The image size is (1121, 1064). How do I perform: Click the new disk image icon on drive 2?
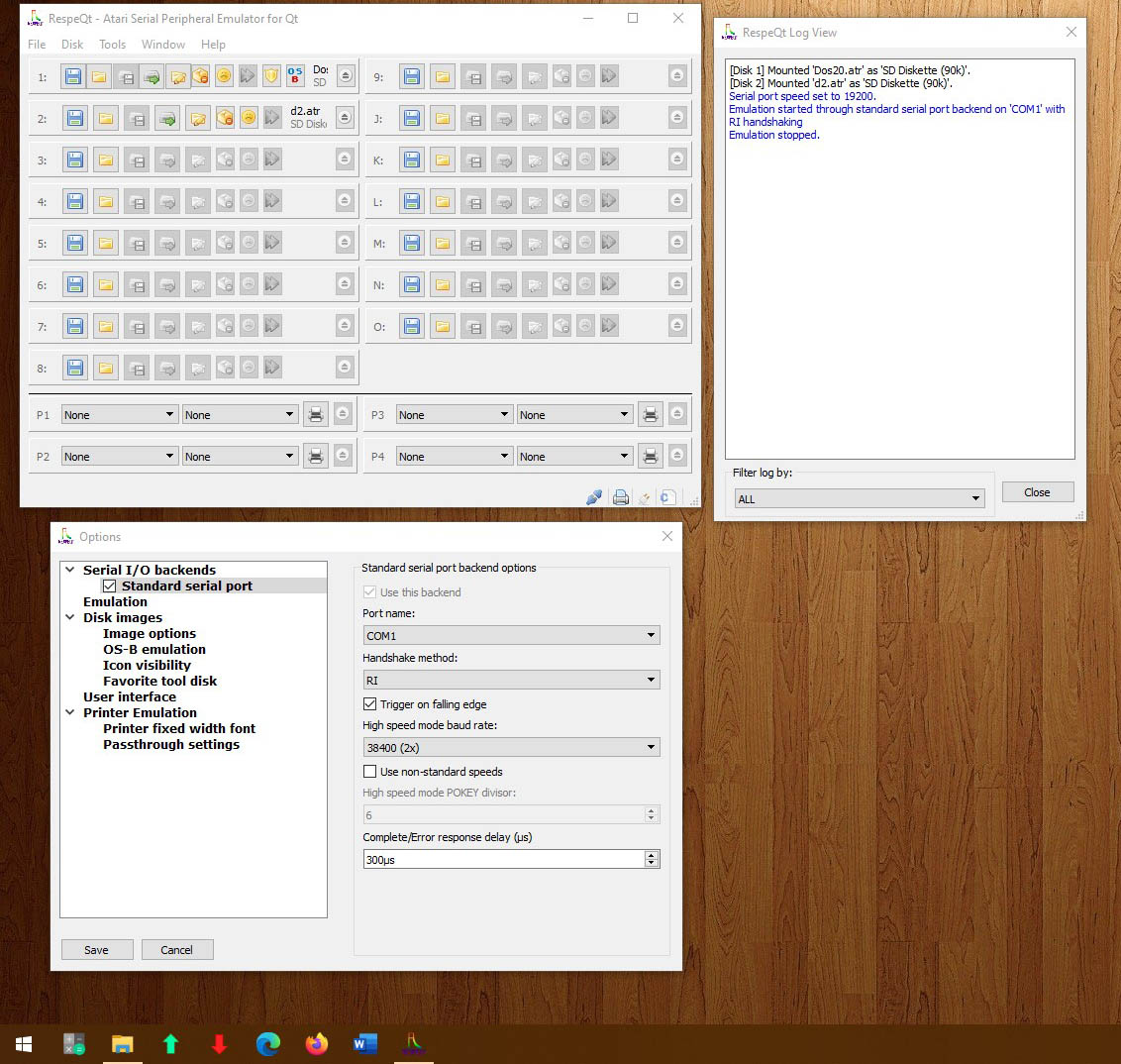75,117
